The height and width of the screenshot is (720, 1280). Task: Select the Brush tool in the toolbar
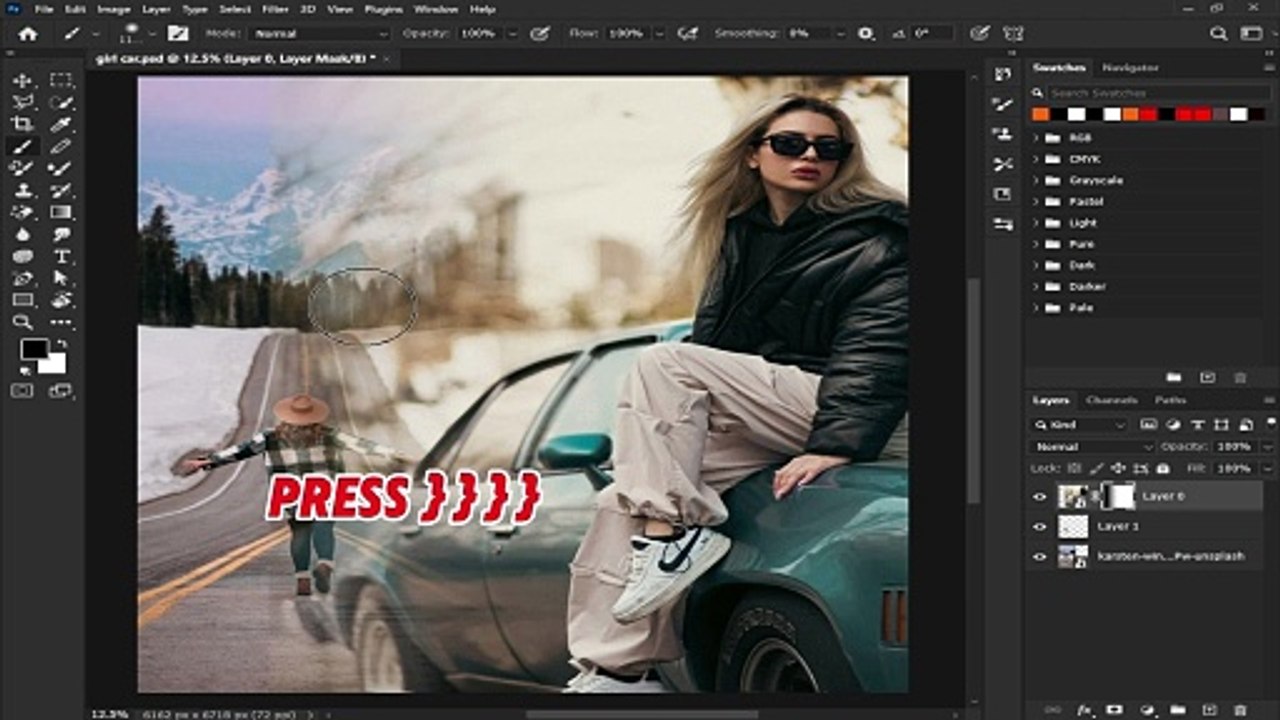tap(22, 147)
